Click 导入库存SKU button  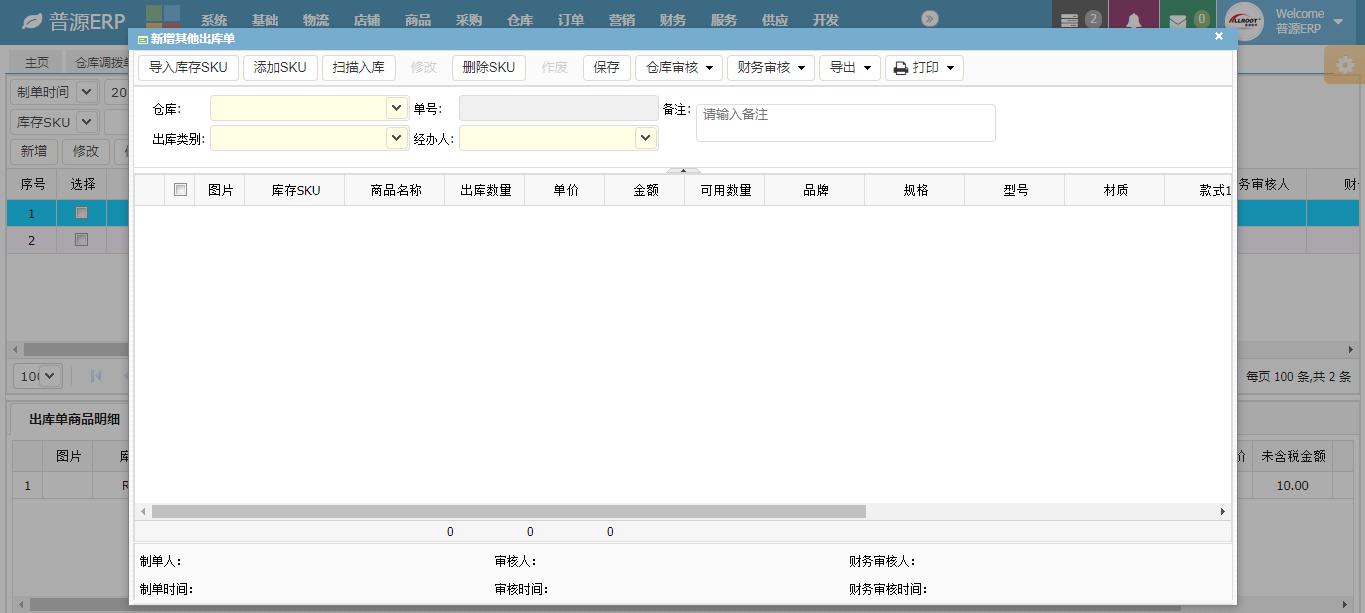[188, 67]
